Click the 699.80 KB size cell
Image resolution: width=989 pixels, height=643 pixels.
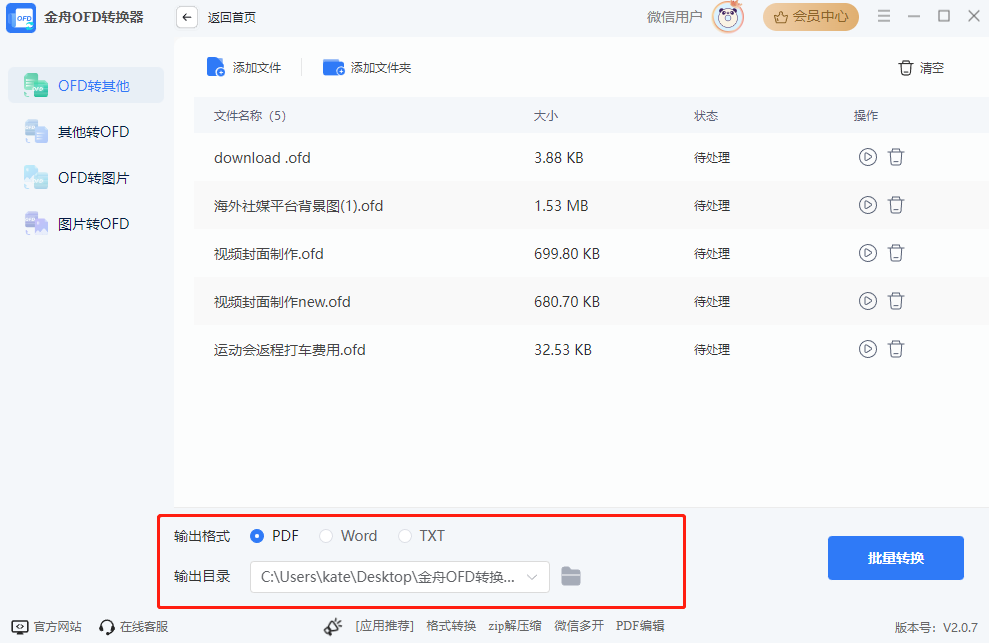(566, 254)
